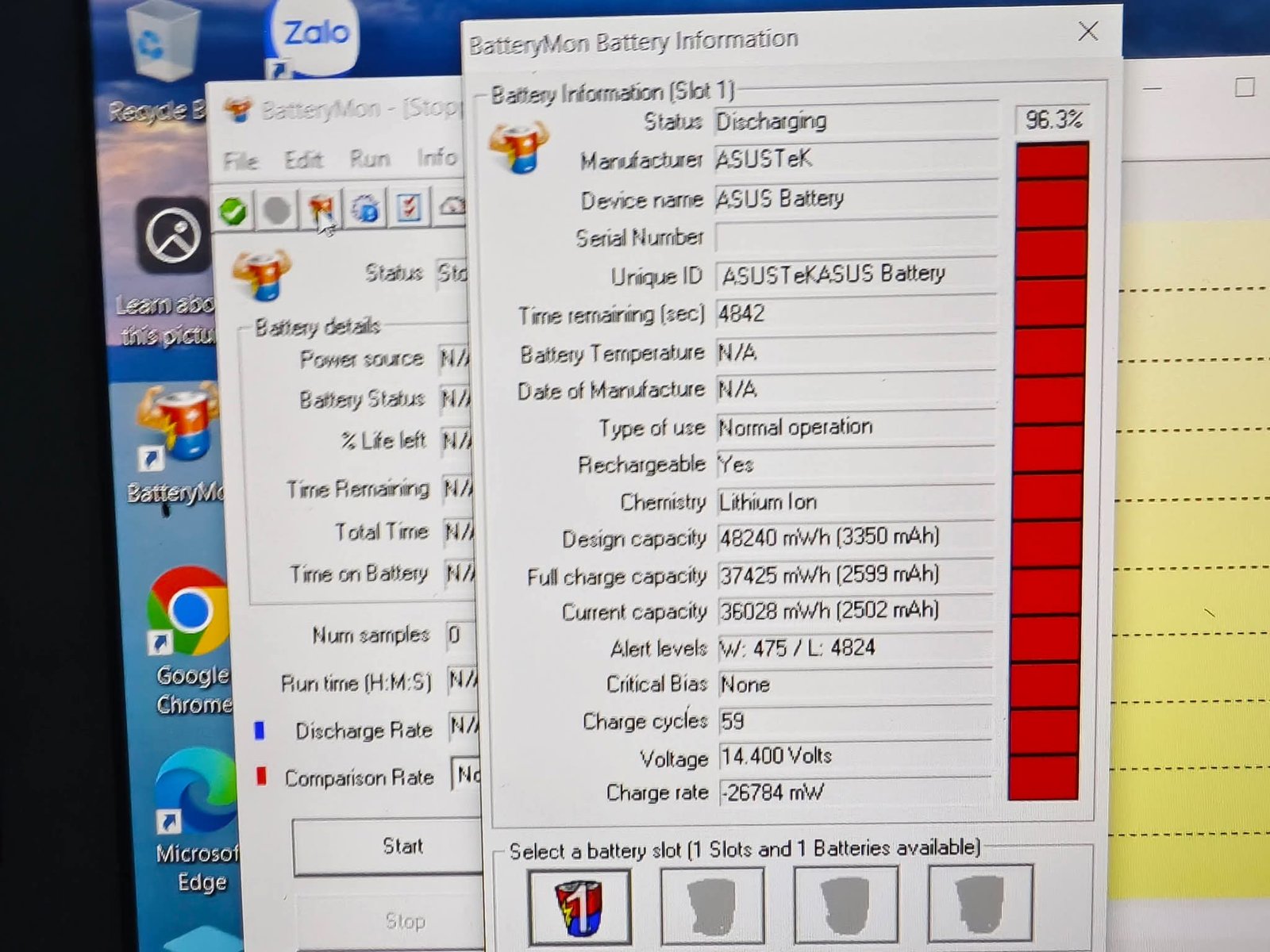Select the Zalo desktop shortcut
Viewport: 1270px width, 952px height.
pos(314,40)
